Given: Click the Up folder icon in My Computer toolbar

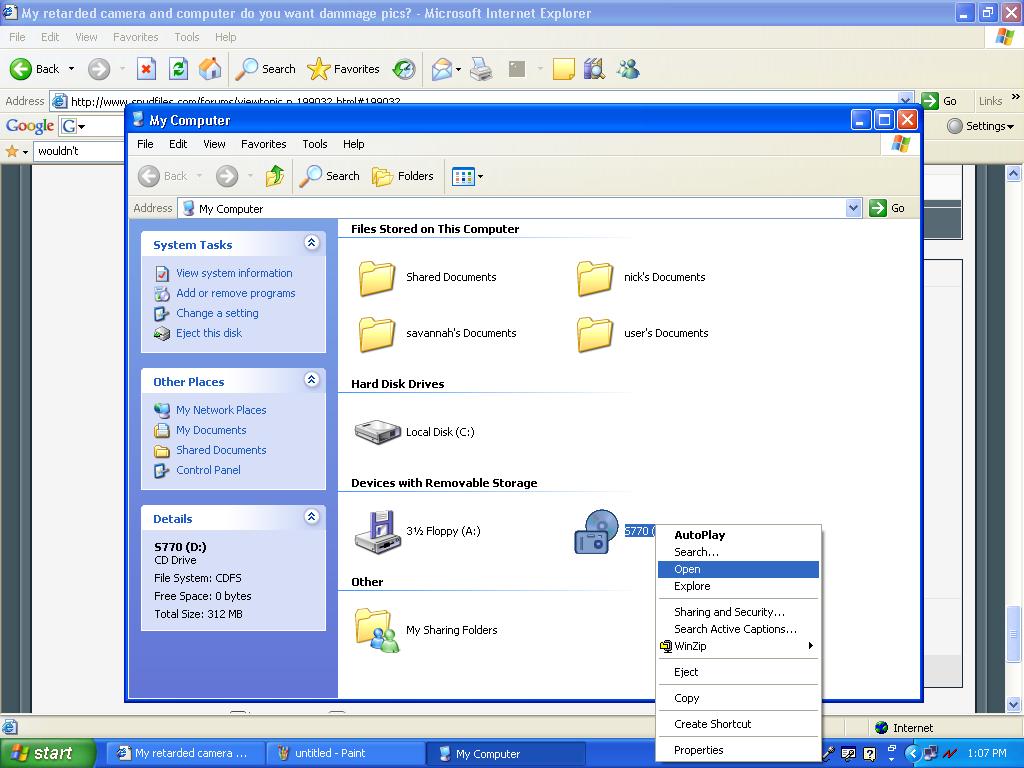Looking at the screenshot, I should coord(275,176).
